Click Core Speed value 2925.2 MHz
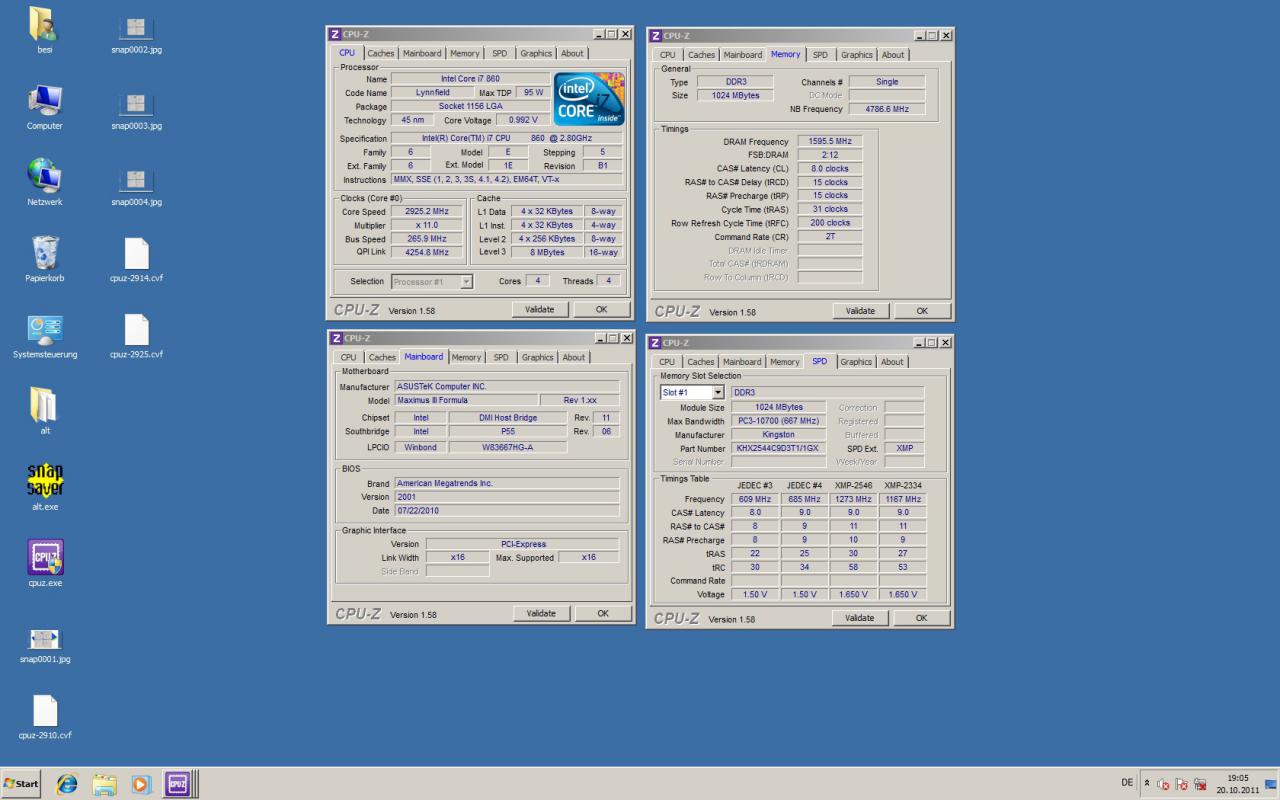 click(x=427, y=212)
